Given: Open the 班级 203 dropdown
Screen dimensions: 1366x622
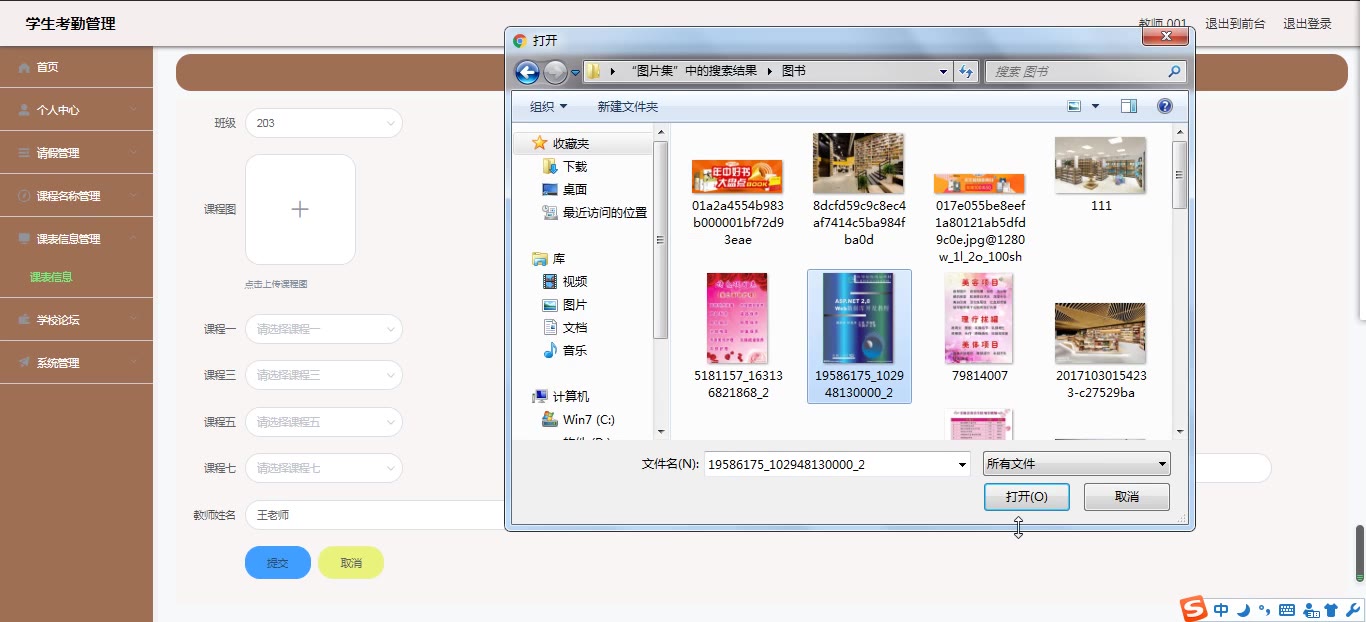Looking at the screenshot, I should tap(324, 123).
